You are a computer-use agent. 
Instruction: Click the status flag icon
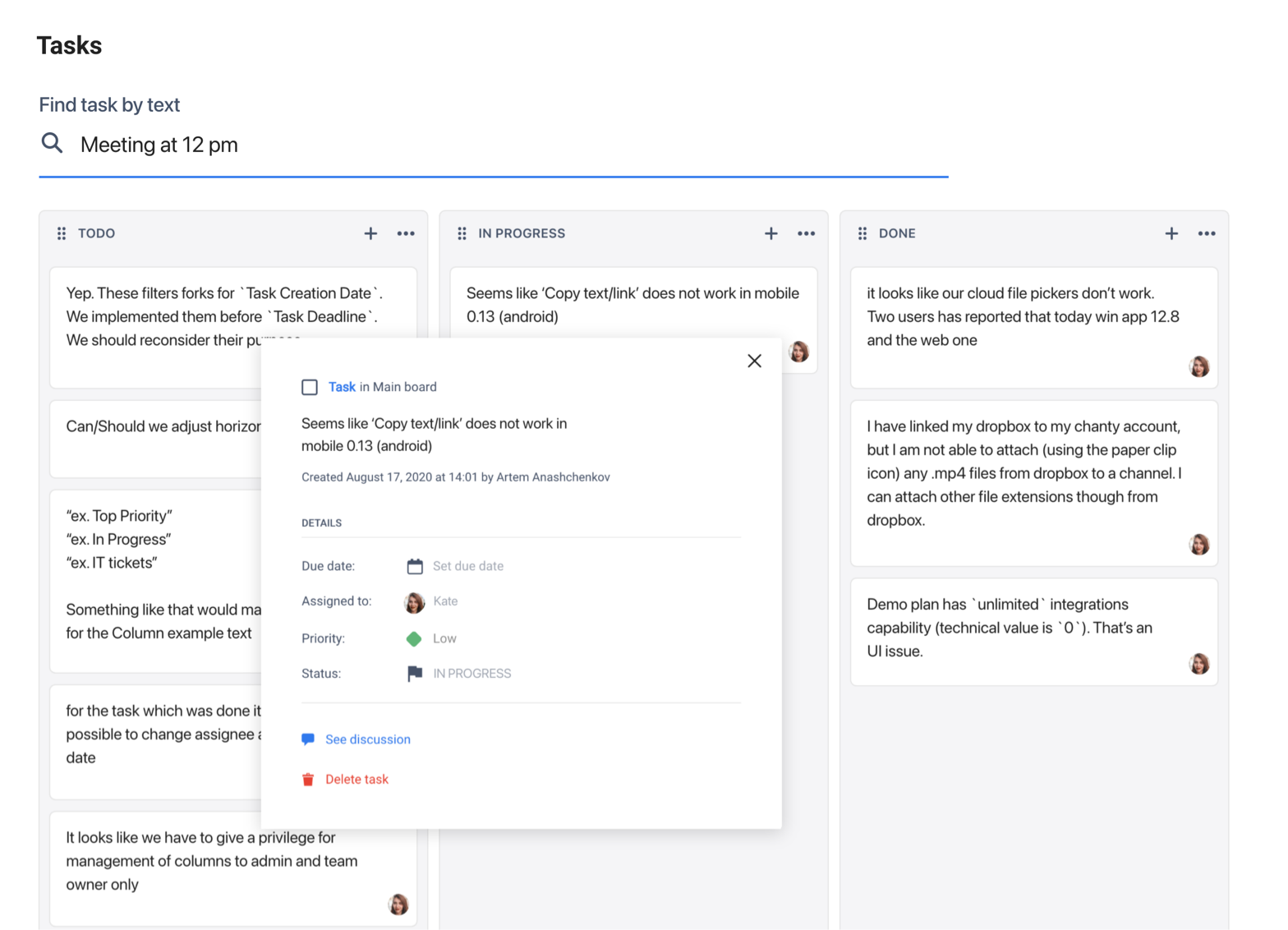pyautogui.click(x=415, y=674)
